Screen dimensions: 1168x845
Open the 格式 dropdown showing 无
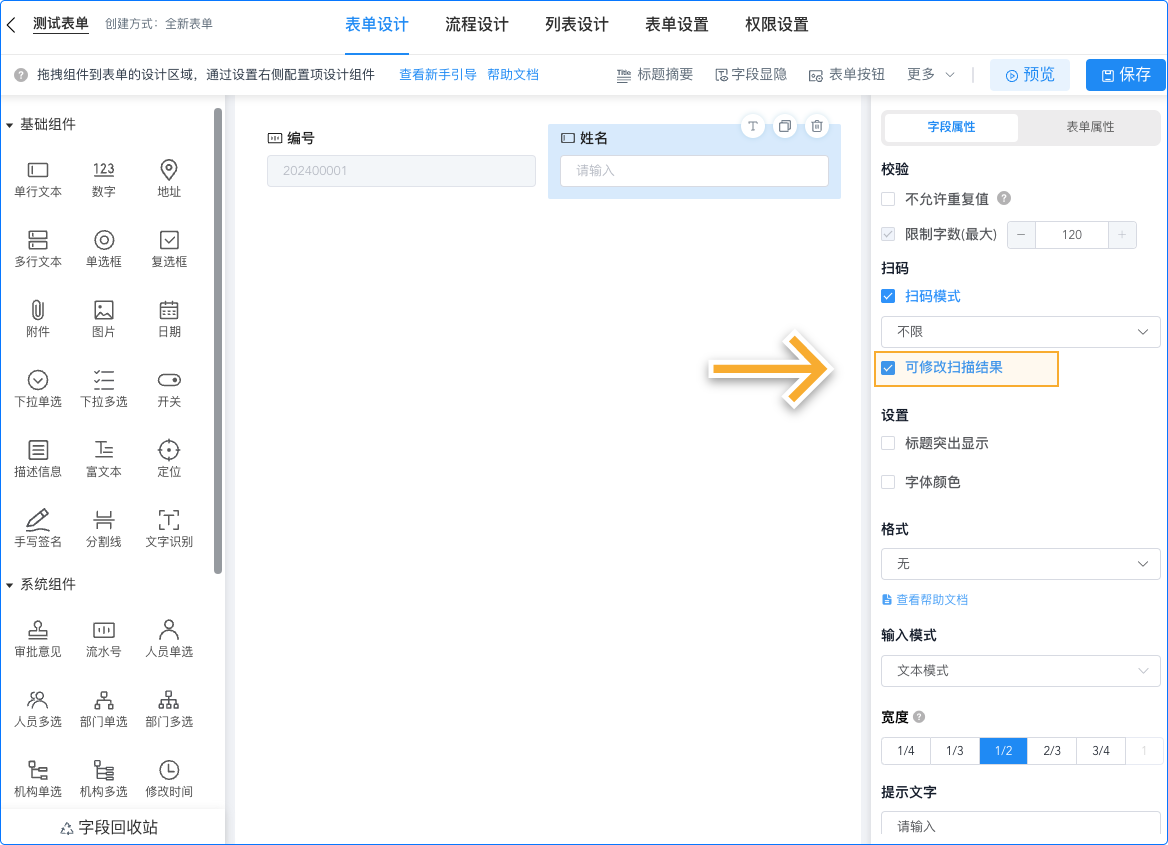point(1019,564)
